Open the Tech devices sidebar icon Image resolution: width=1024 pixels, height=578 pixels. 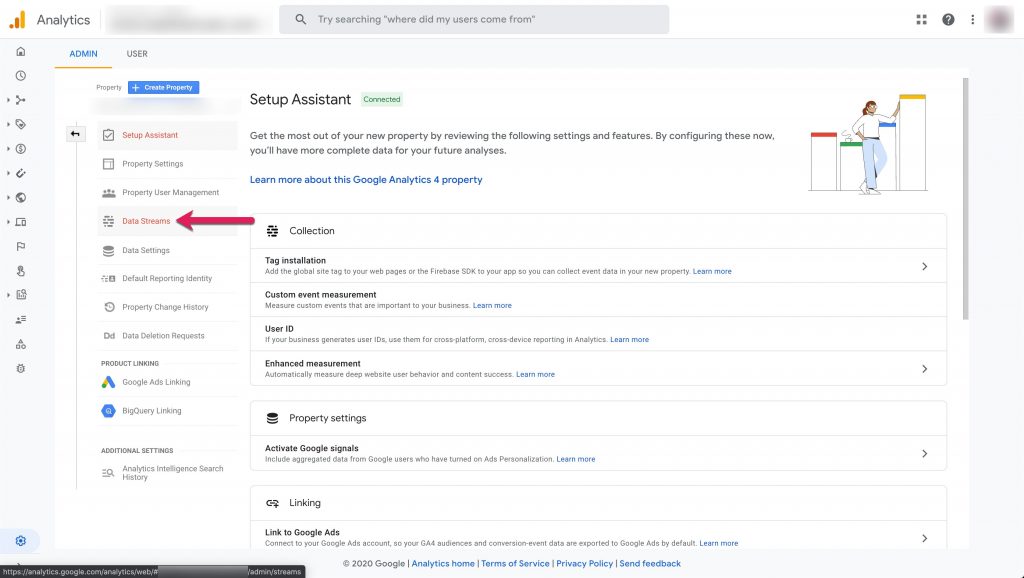21,222
